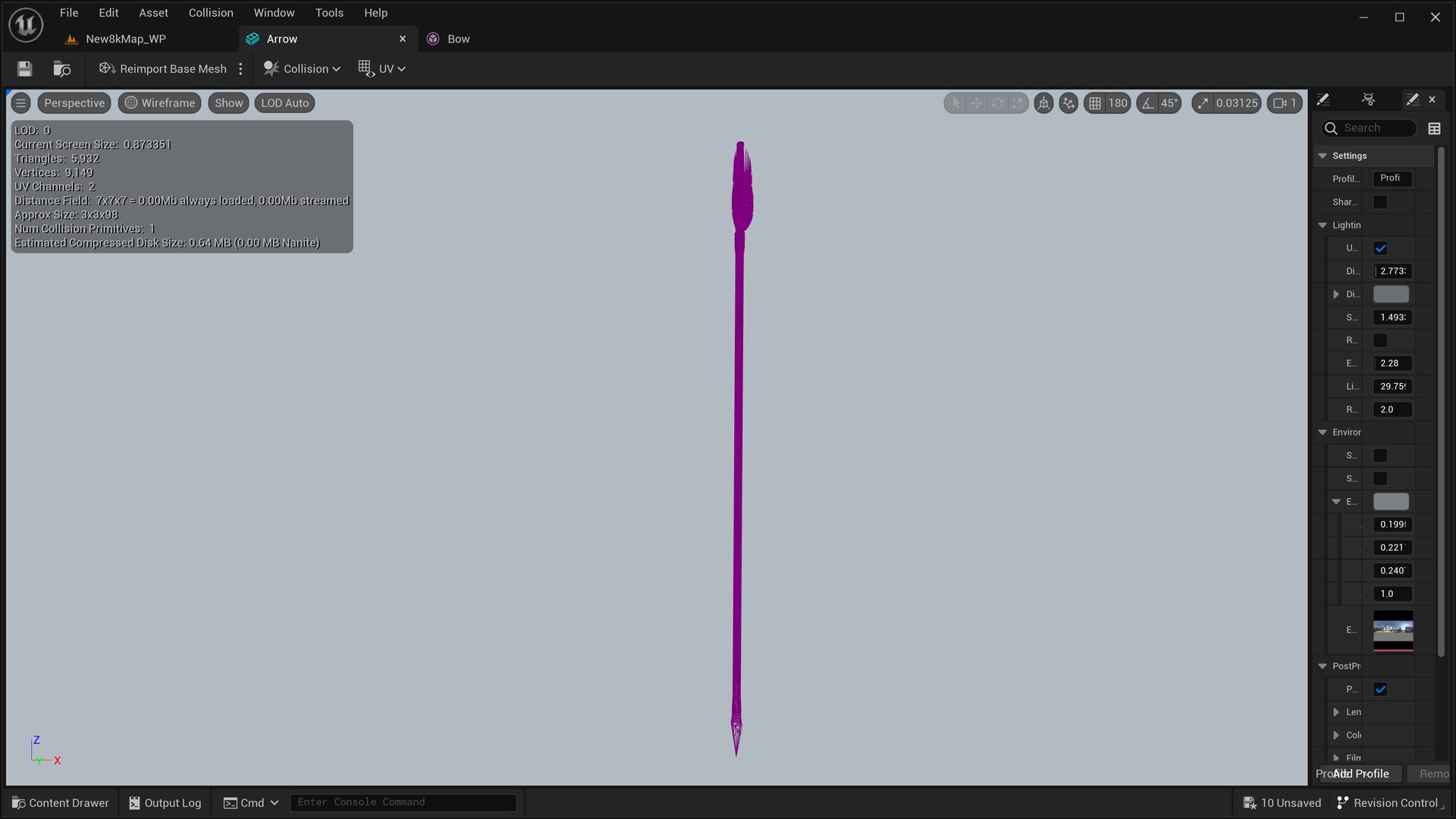Open the Collision menu in menu bar
This screenshot has height=819, width=1456.
[x=211, y=13]
